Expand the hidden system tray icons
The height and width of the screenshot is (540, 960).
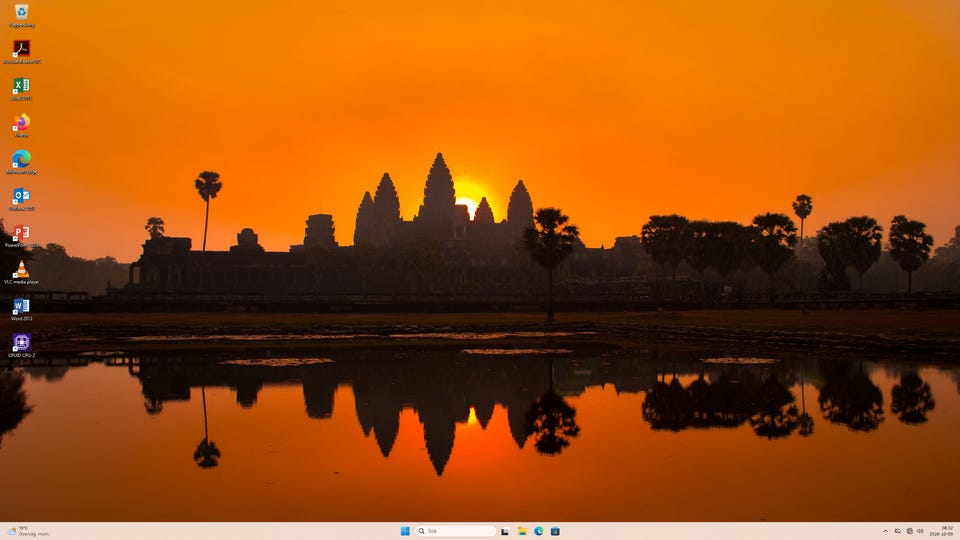point(885,531)
